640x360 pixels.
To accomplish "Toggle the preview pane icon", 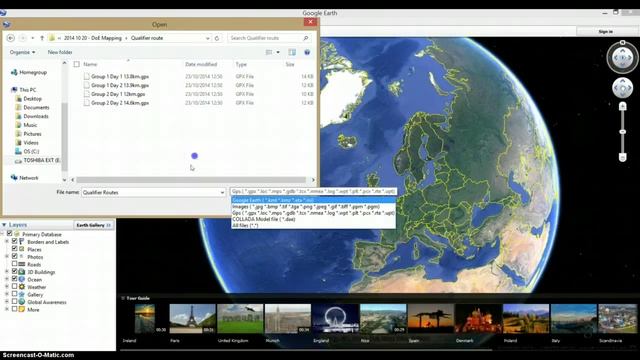I will point(292,52).
